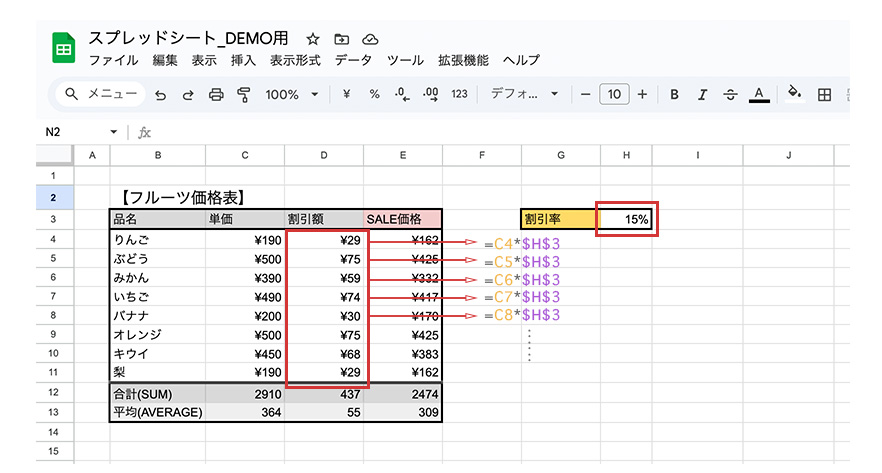
Task: Open the データ menu
Action: click(353, 60)
